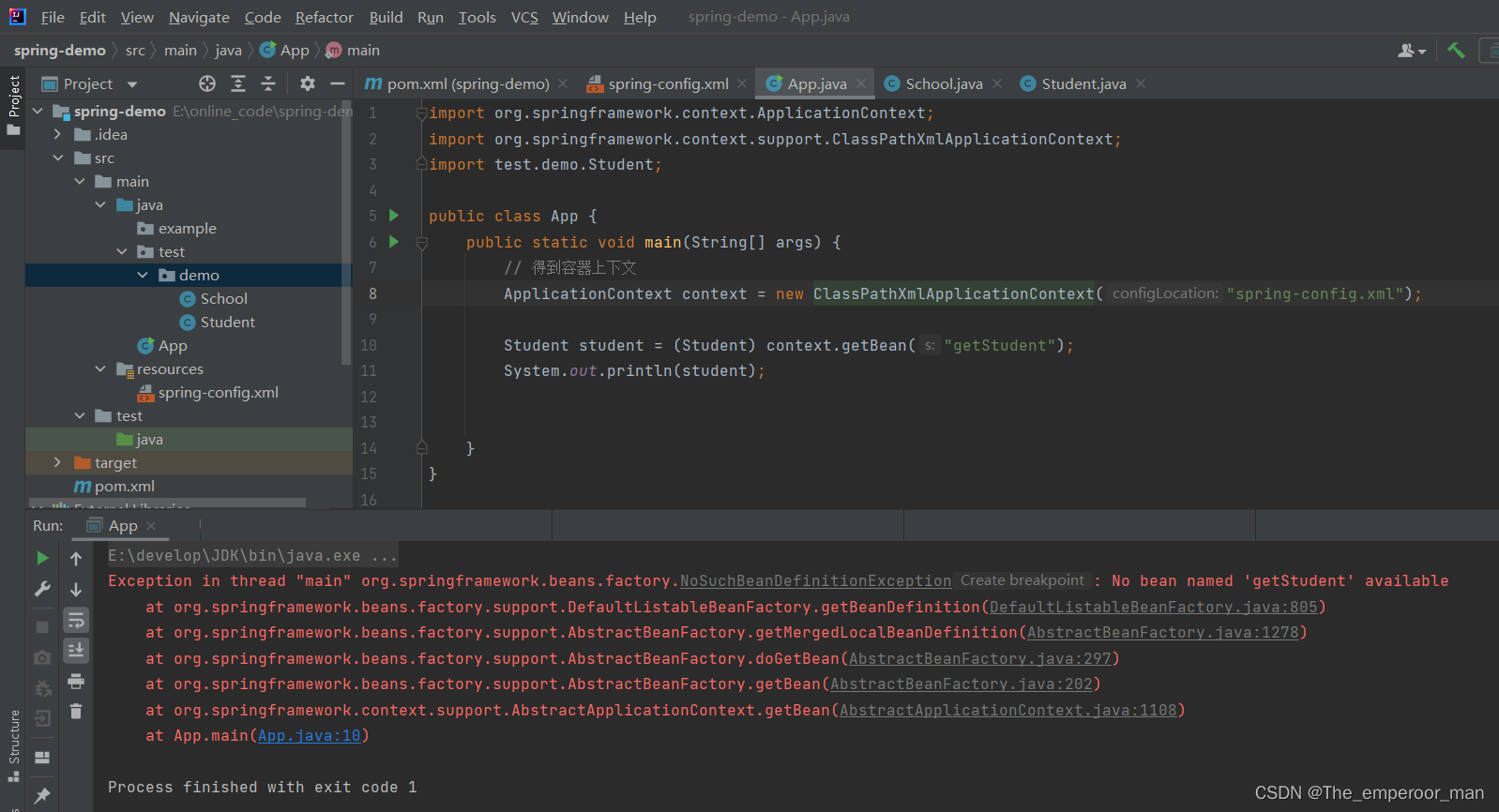Open the Project view dropdown arrow

click(x=132, y=84)
